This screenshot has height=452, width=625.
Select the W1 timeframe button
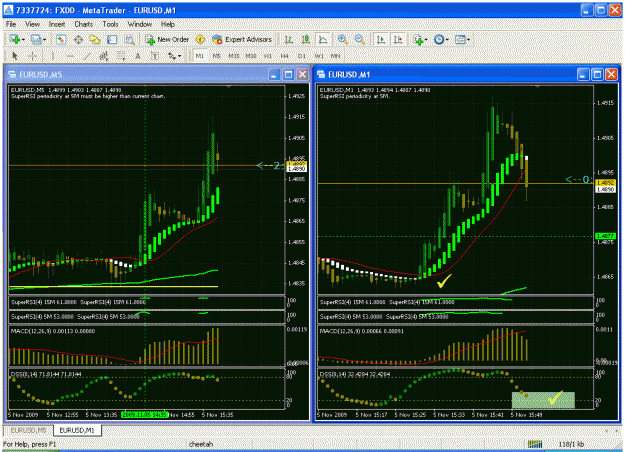click(x=318, y=56)
